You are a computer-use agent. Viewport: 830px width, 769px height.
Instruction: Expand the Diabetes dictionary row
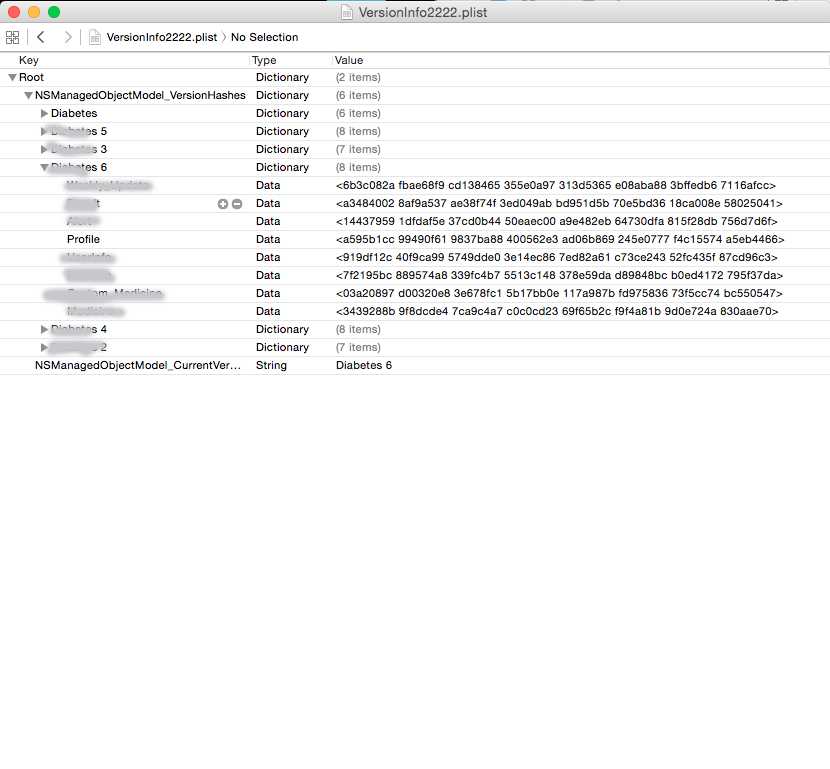(x=44, y=113)
